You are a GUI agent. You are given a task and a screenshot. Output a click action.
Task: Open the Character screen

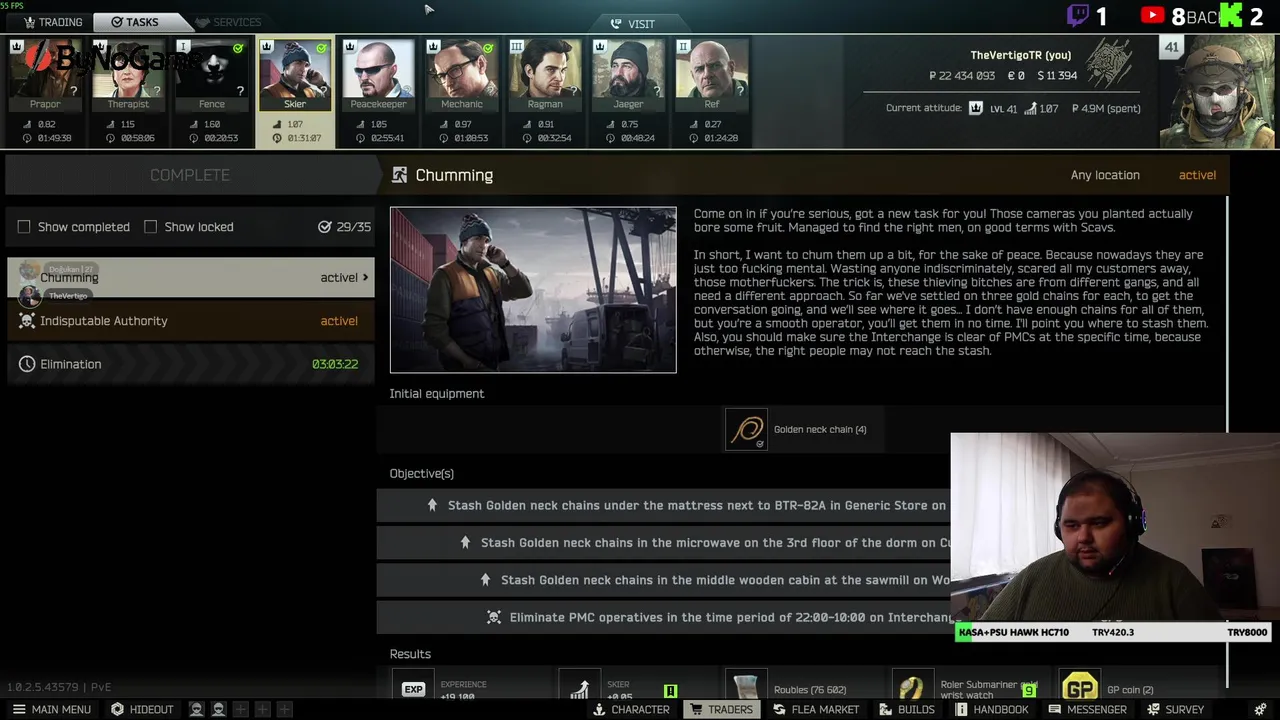tap(631, 709)
